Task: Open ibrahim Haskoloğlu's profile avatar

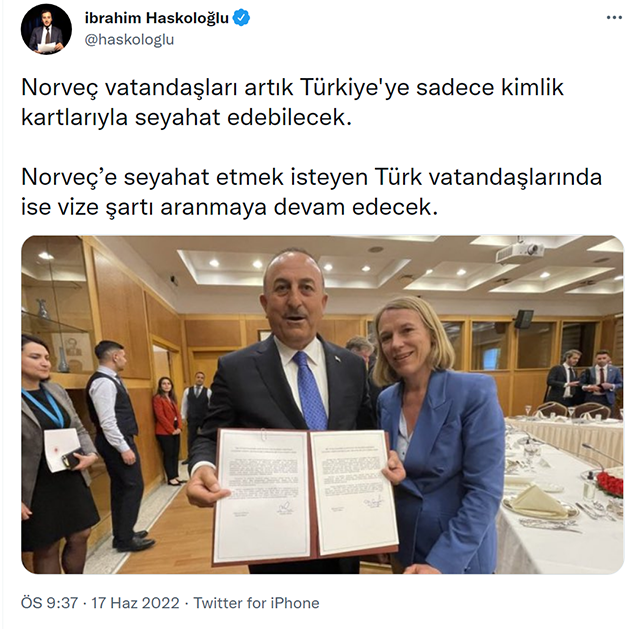Action: (x=46, y=29)
